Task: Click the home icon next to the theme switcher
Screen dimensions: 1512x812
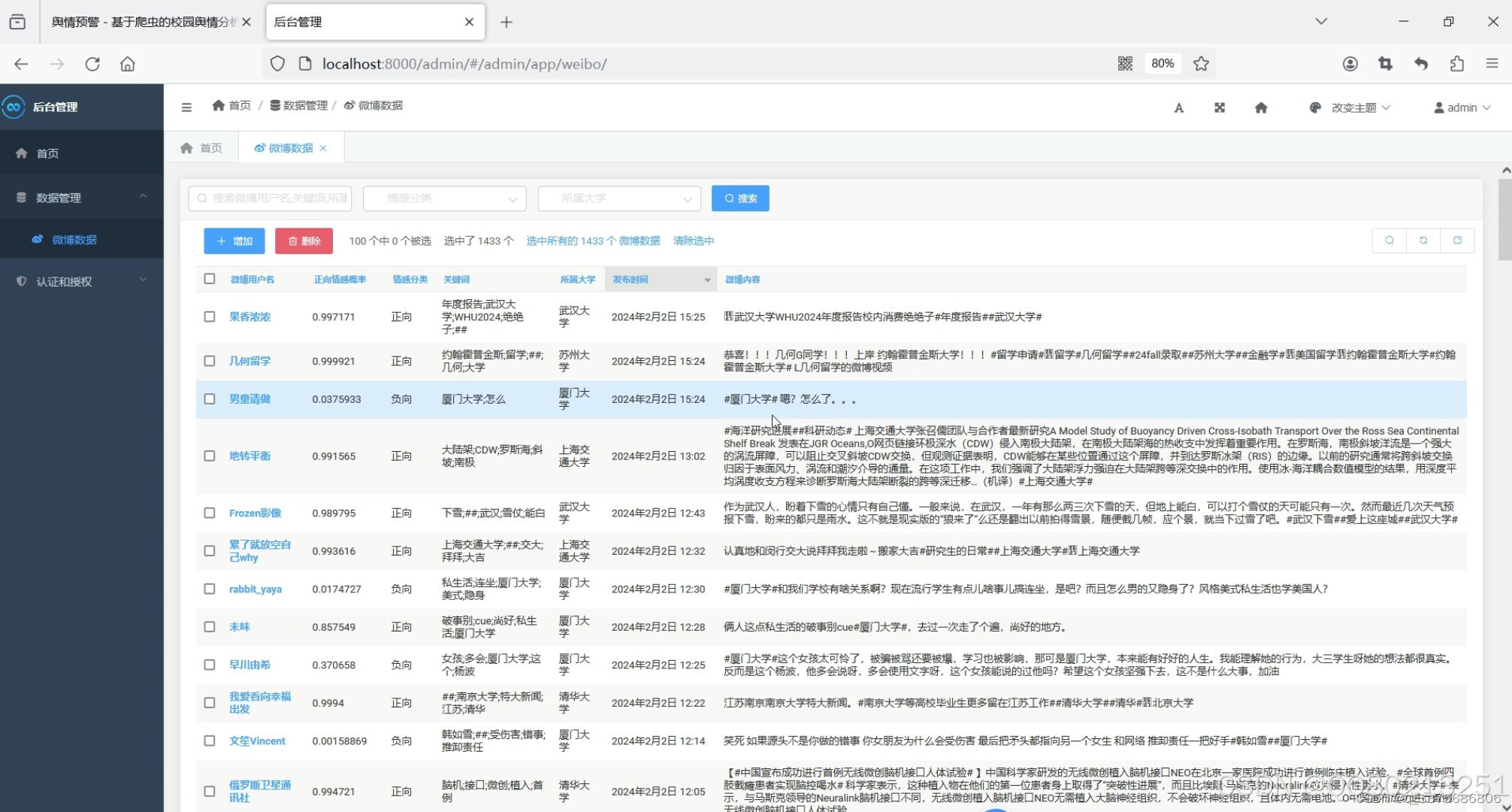Action: (x=1260, y=107)
